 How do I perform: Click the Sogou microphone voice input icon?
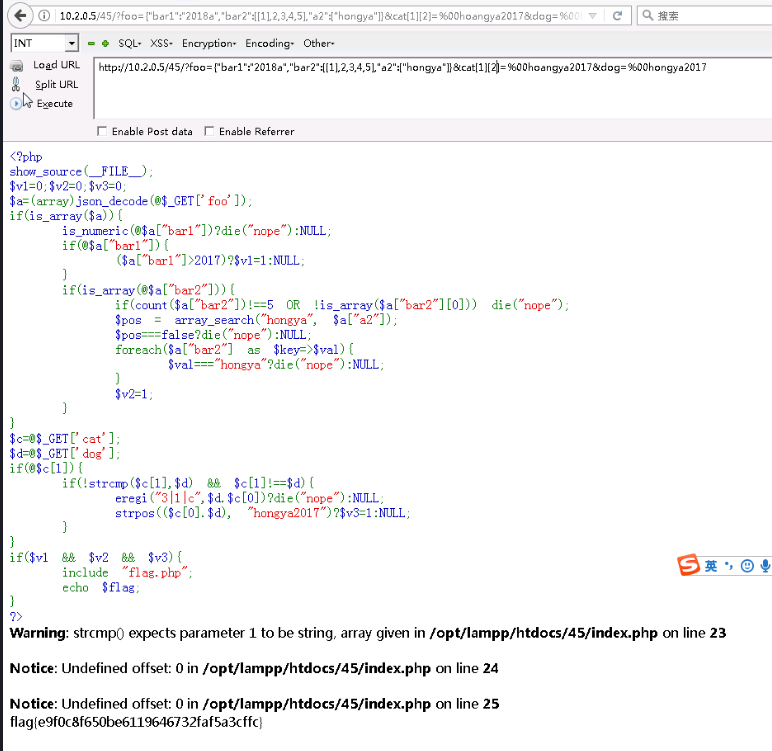click(765, 566)
